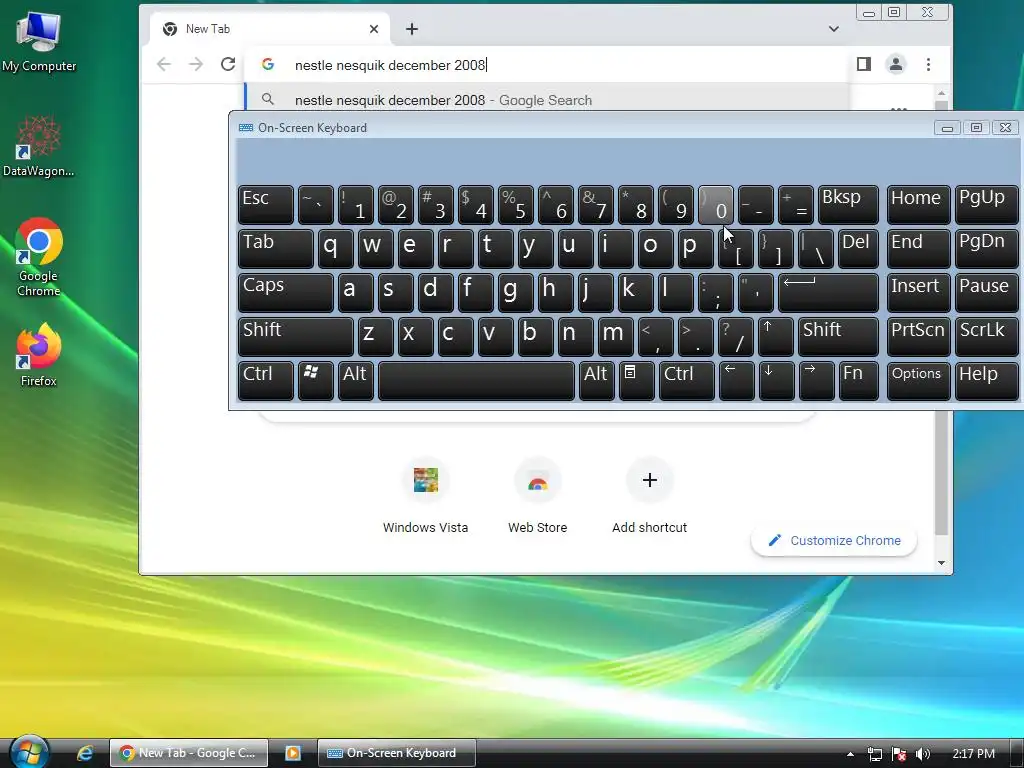Choose the 'nestle nesquik december 2008' Google Search suggestion
The height and width of the screenshot is (768, 1024).
click(547, 100)
